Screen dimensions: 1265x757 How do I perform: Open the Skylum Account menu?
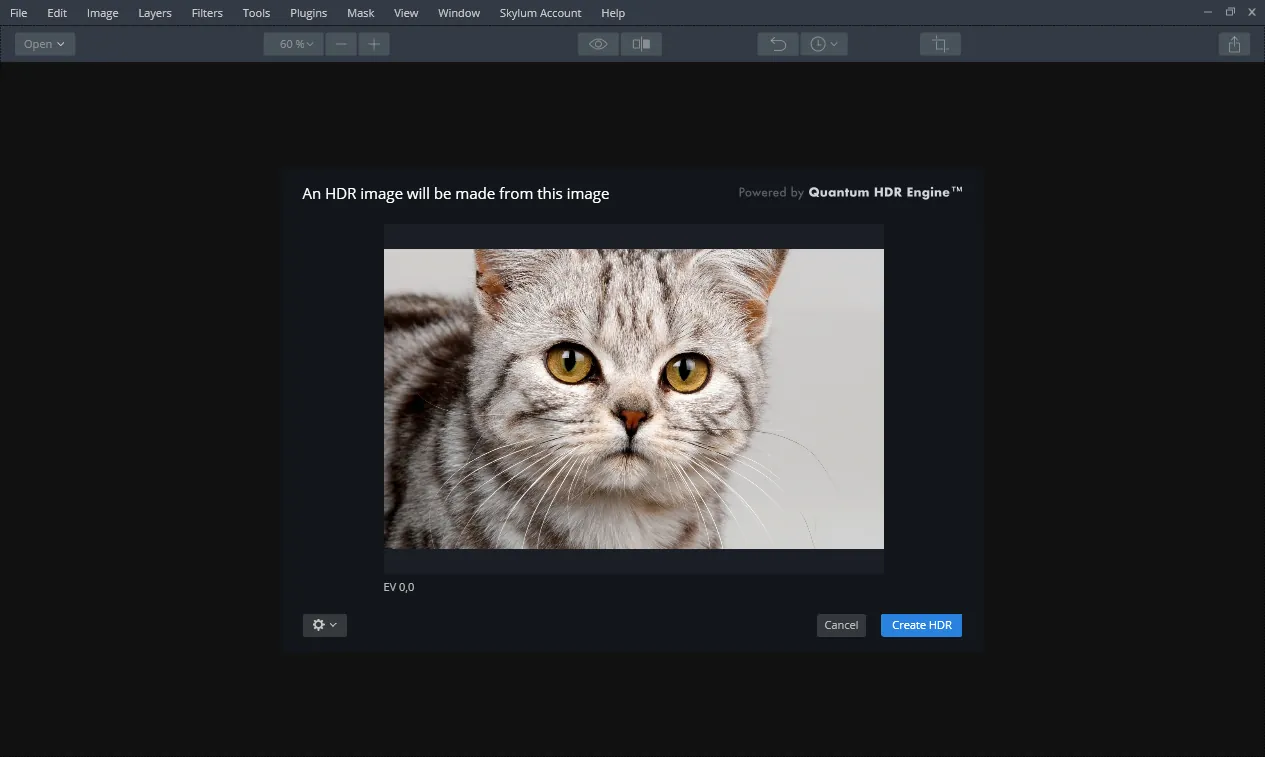click(540, 13)
